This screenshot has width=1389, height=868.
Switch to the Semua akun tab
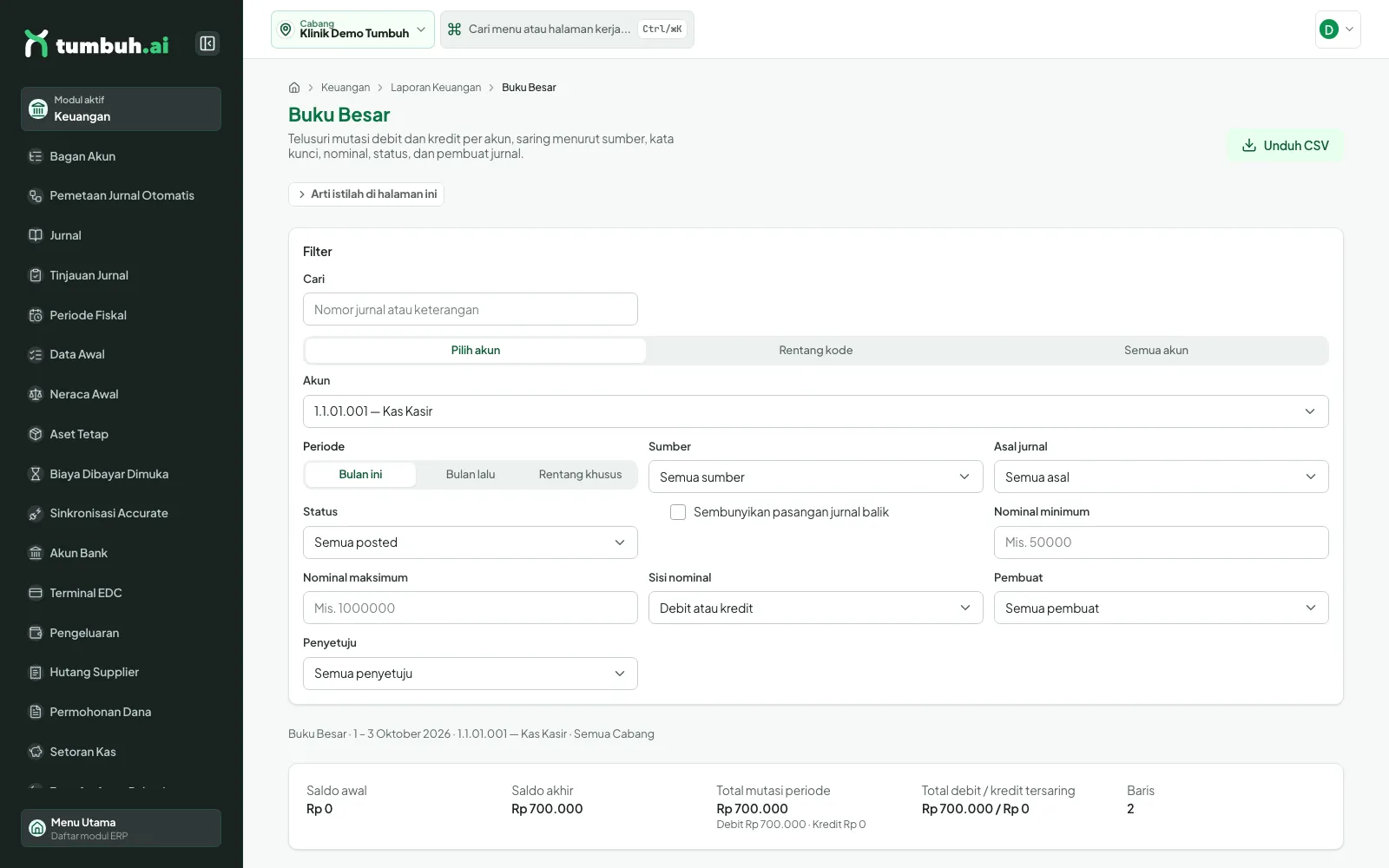pos(1156,351)
